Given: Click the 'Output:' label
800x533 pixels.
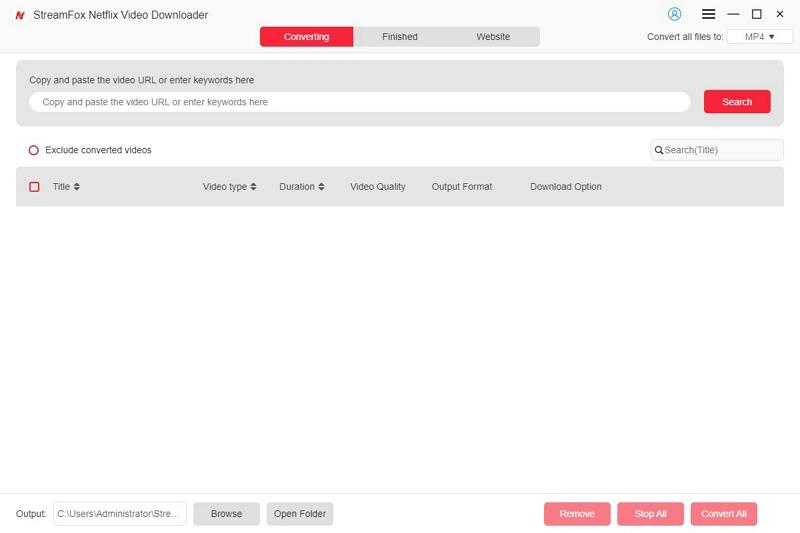Looking at the screenshot, I should 31,514.
